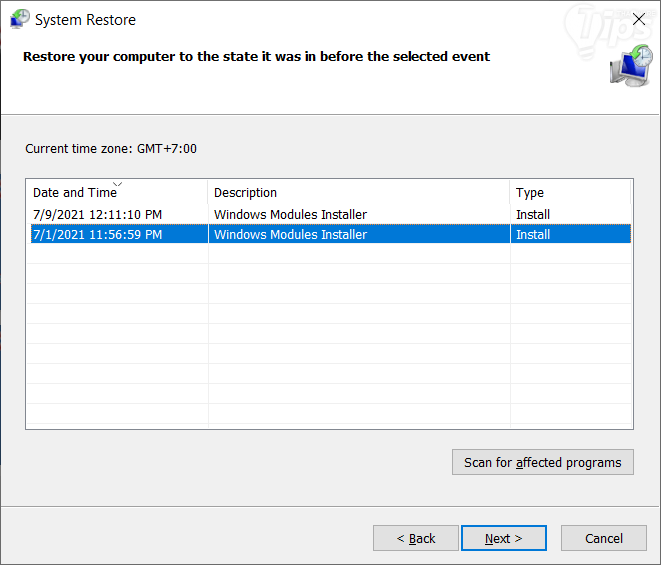Click the Type column header
The width and height of the screenshot is (661, 565).
tap(570, 192)
